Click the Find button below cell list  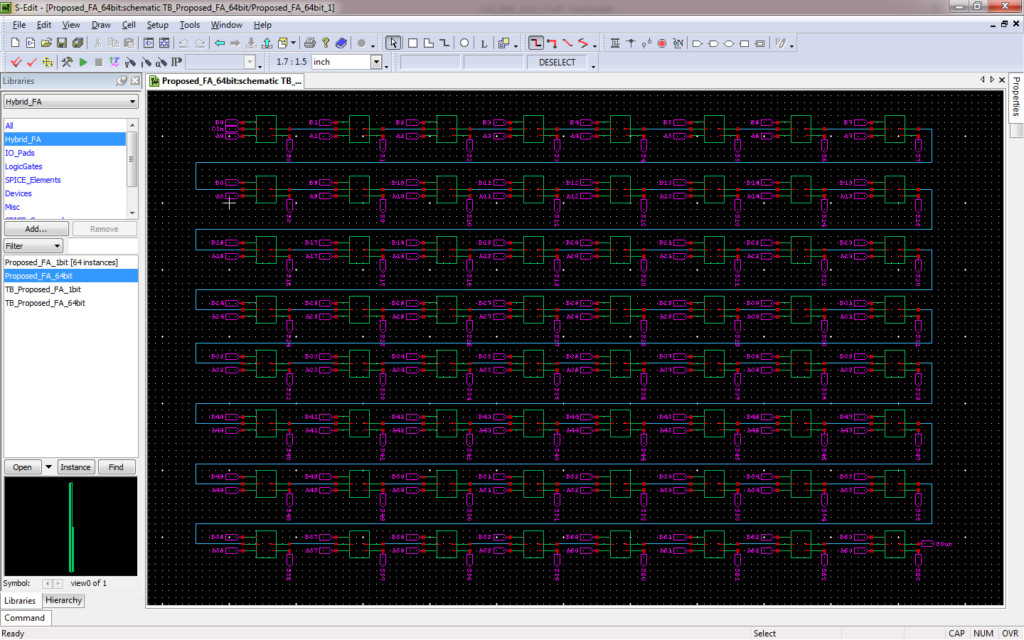pyautogui.click(x=116, y=466)
